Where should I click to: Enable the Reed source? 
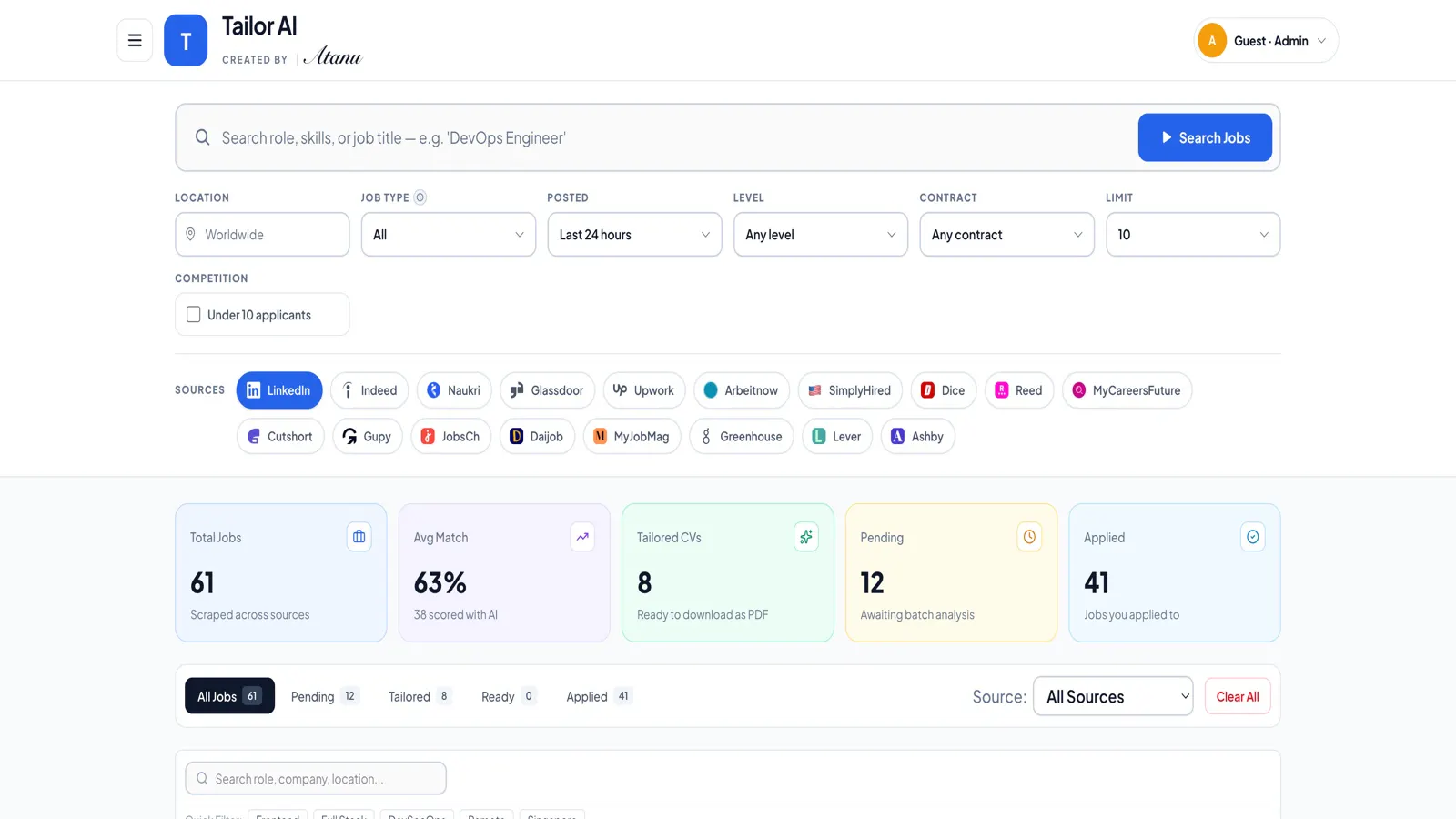click(x=1019, y=390)
